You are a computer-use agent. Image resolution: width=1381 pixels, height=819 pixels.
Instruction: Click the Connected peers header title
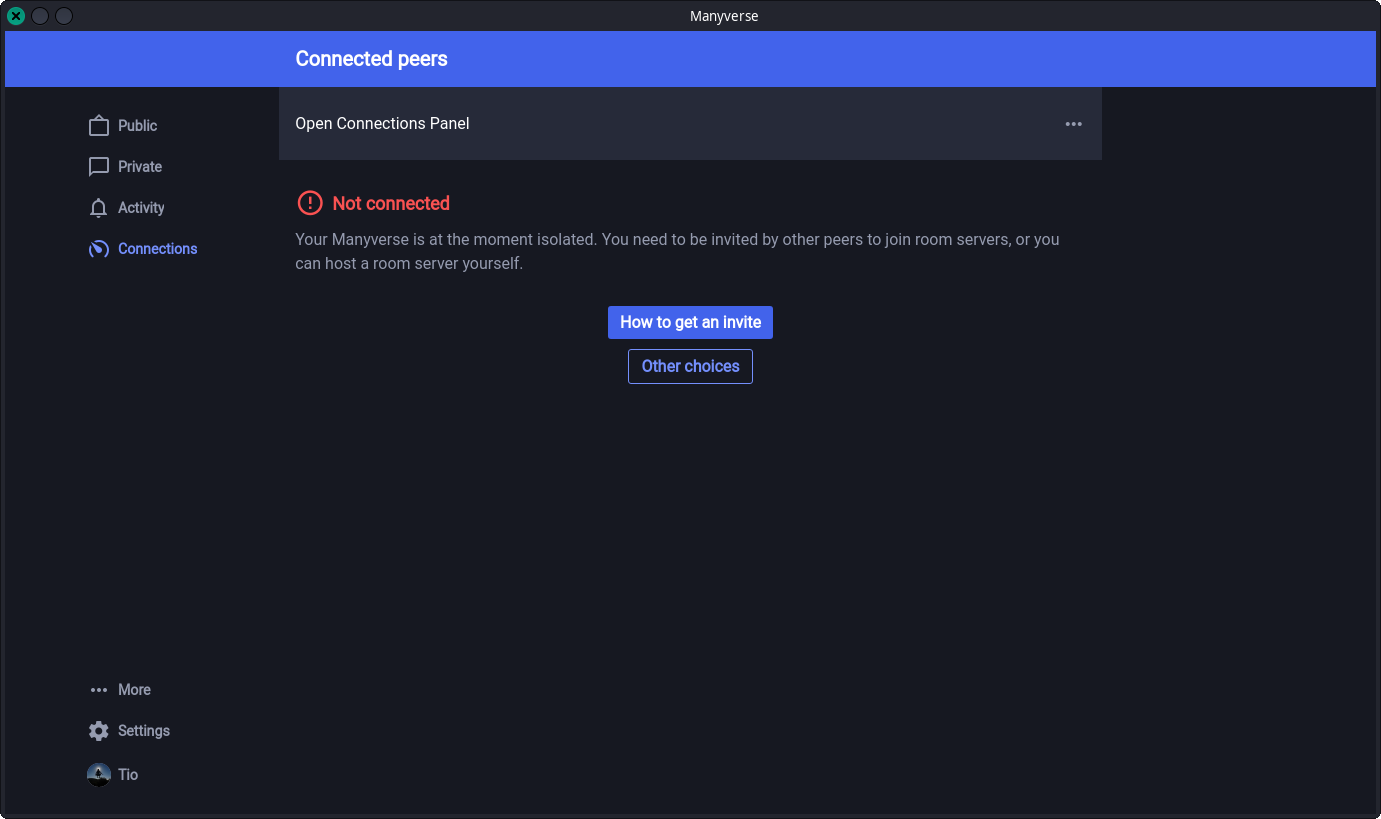click(x=371, y=59)
